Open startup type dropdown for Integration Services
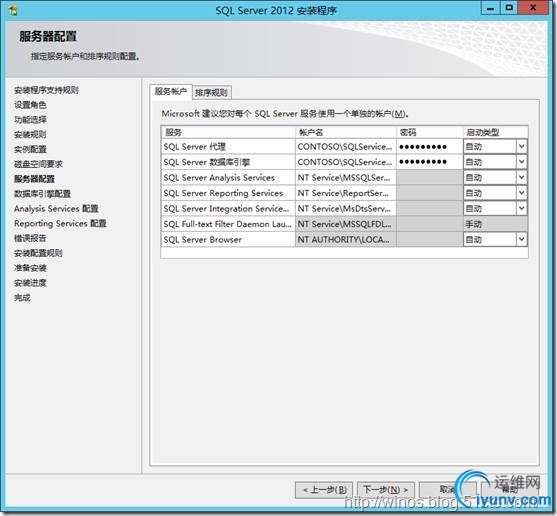Viewport: 557px width, 516px height. pyautogui.click(x=521, y=208)
